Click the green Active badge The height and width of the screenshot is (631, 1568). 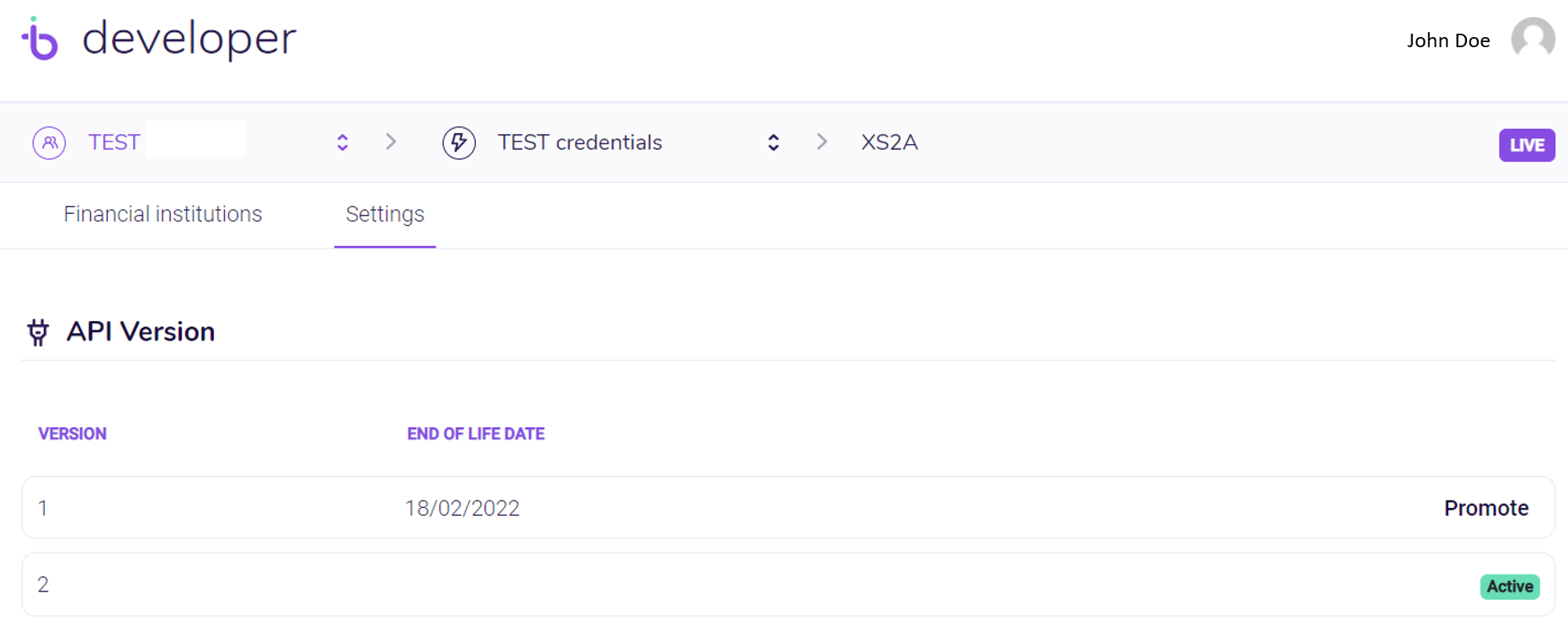pos(1509,586)
